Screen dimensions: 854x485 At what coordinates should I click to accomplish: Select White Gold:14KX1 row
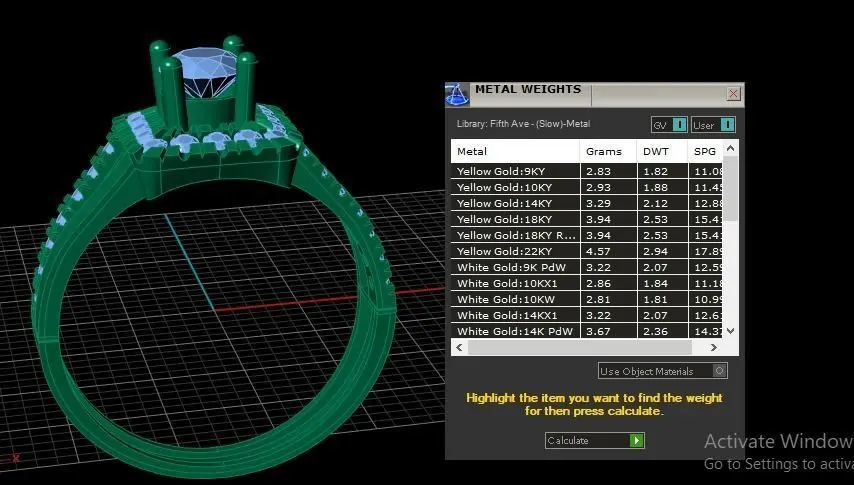[587, 315]
